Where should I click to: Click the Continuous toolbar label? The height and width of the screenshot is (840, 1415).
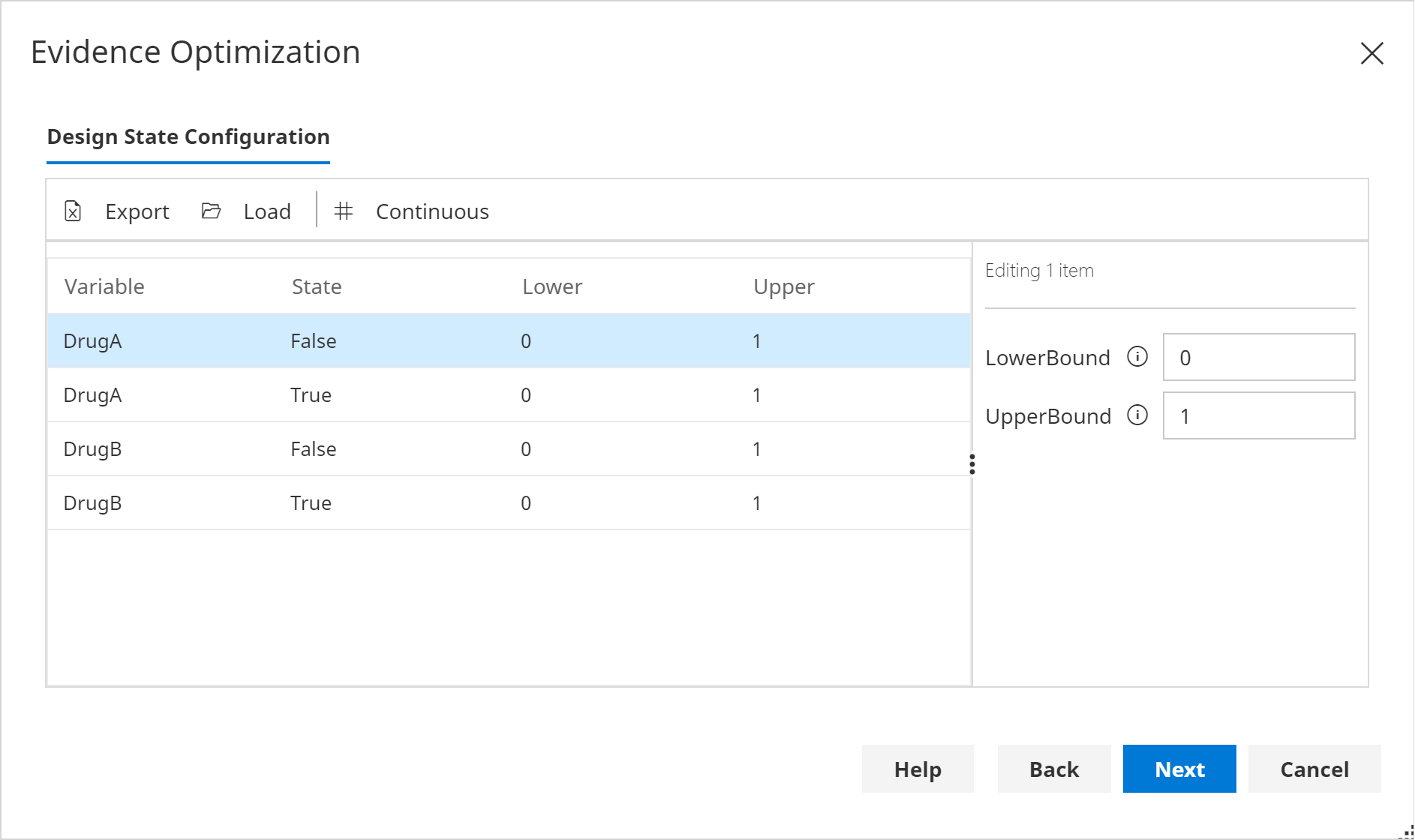[431, 211]
